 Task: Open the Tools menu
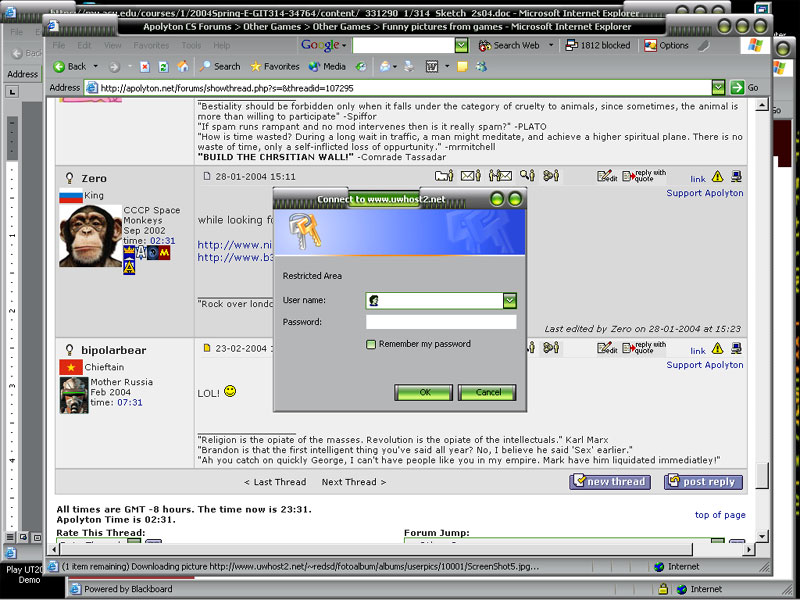click(x=190, y=45)
